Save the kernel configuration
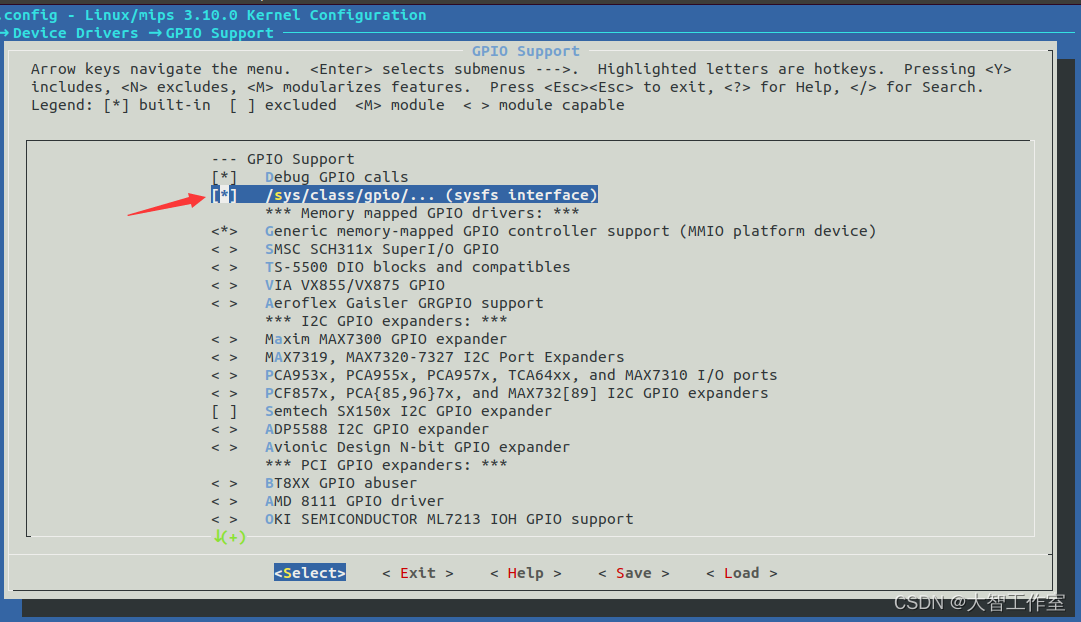This screenshot has height=622, width=1081. 633,572
